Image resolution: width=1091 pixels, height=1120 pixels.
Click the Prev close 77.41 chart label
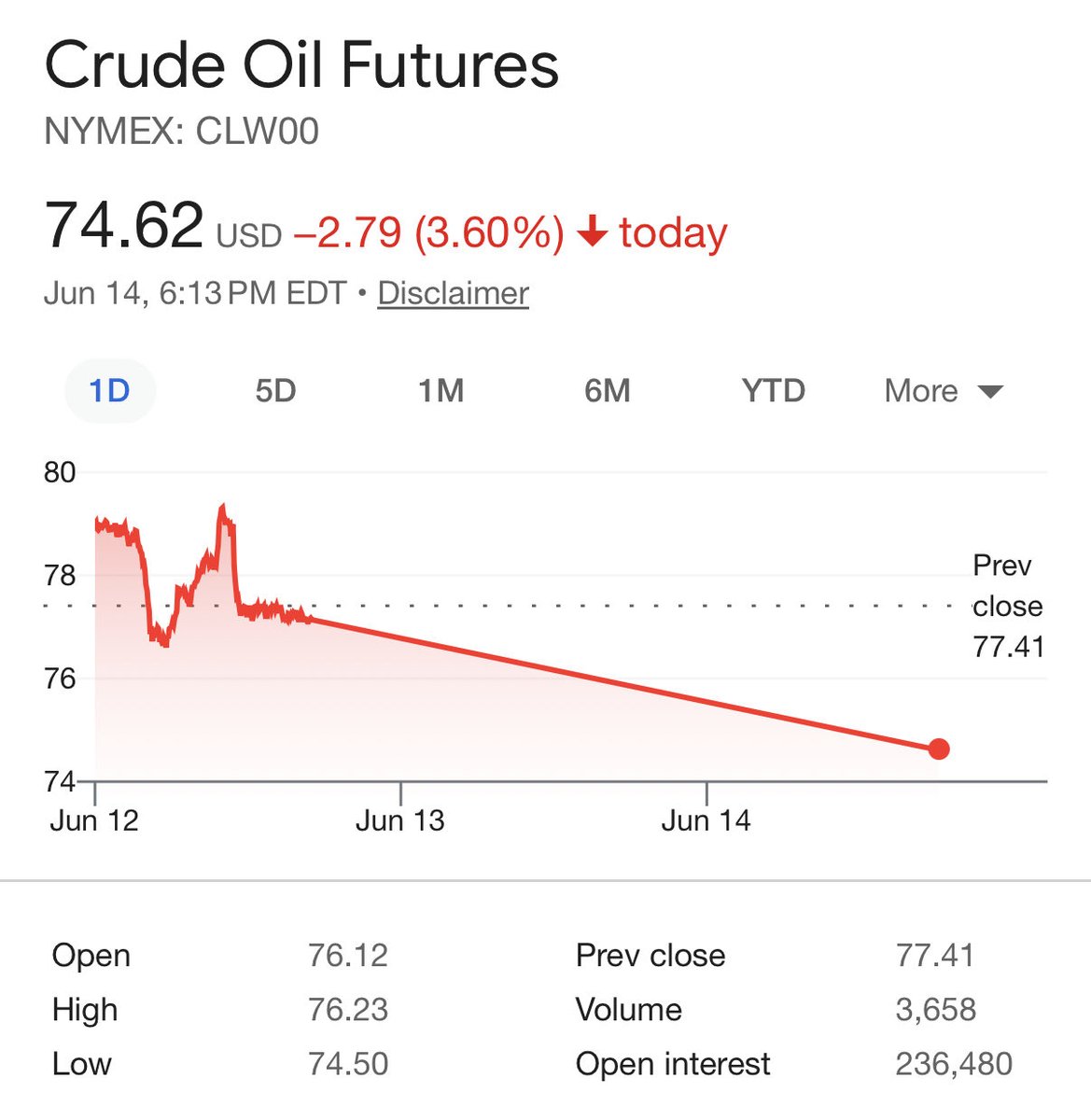(1007, 606)
